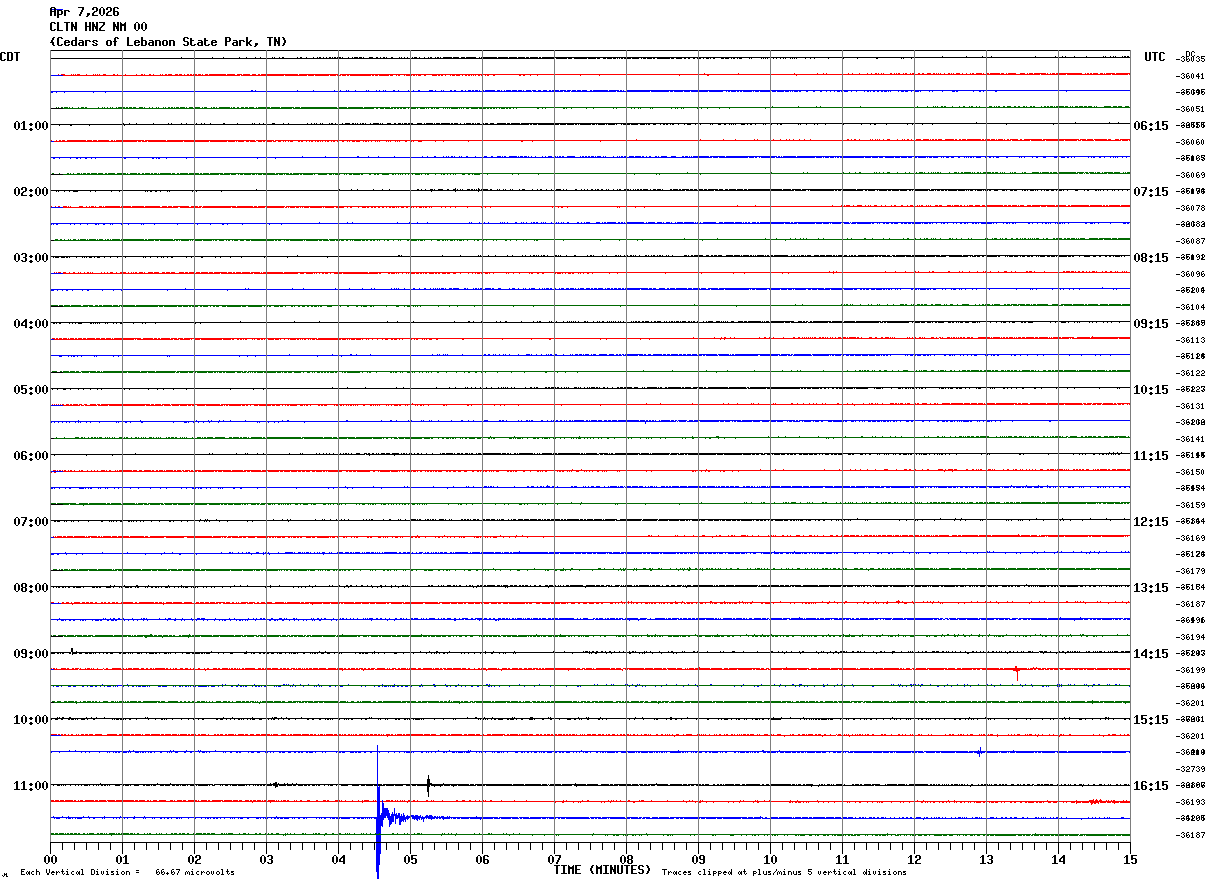Click the 11:15 UTC time label
Viewport: 1210px width, 886px height.
pyautogui.click(x=1151, y=456)
